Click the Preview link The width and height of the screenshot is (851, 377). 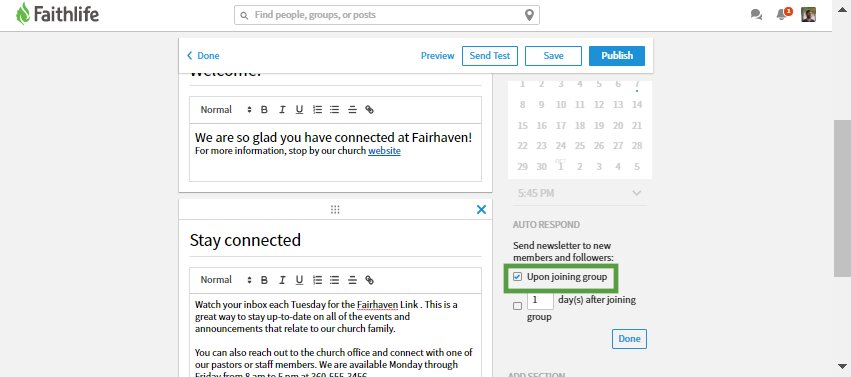click(x=437, y=55)
